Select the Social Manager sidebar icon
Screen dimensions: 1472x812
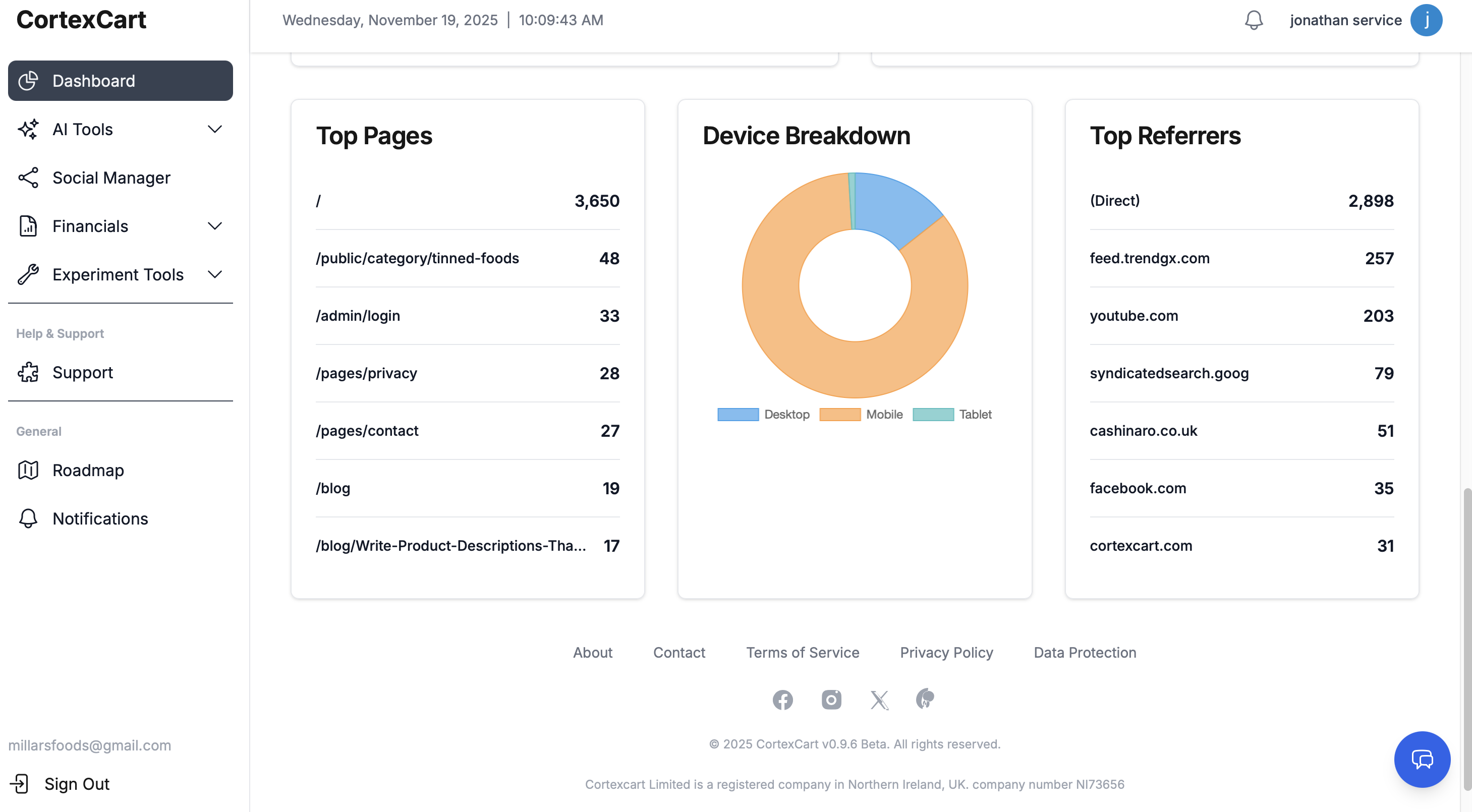click(28, 178)
